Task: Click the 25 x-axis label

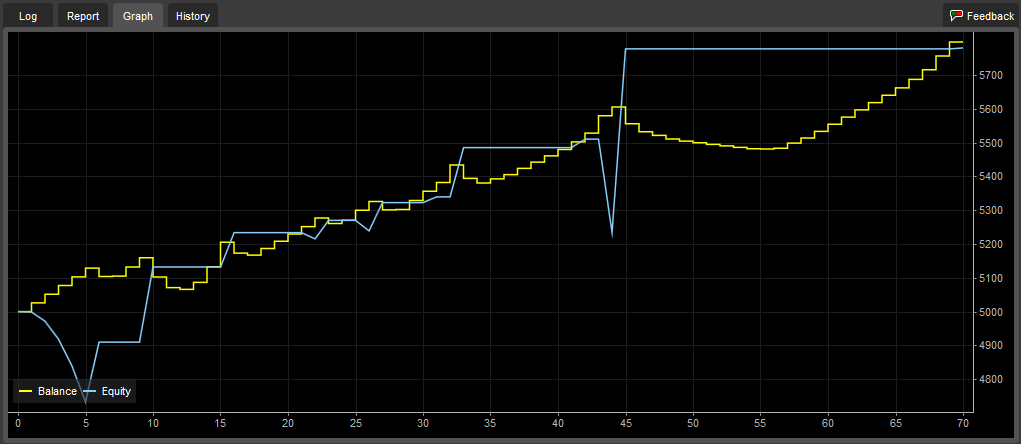Action: (356, 423)
